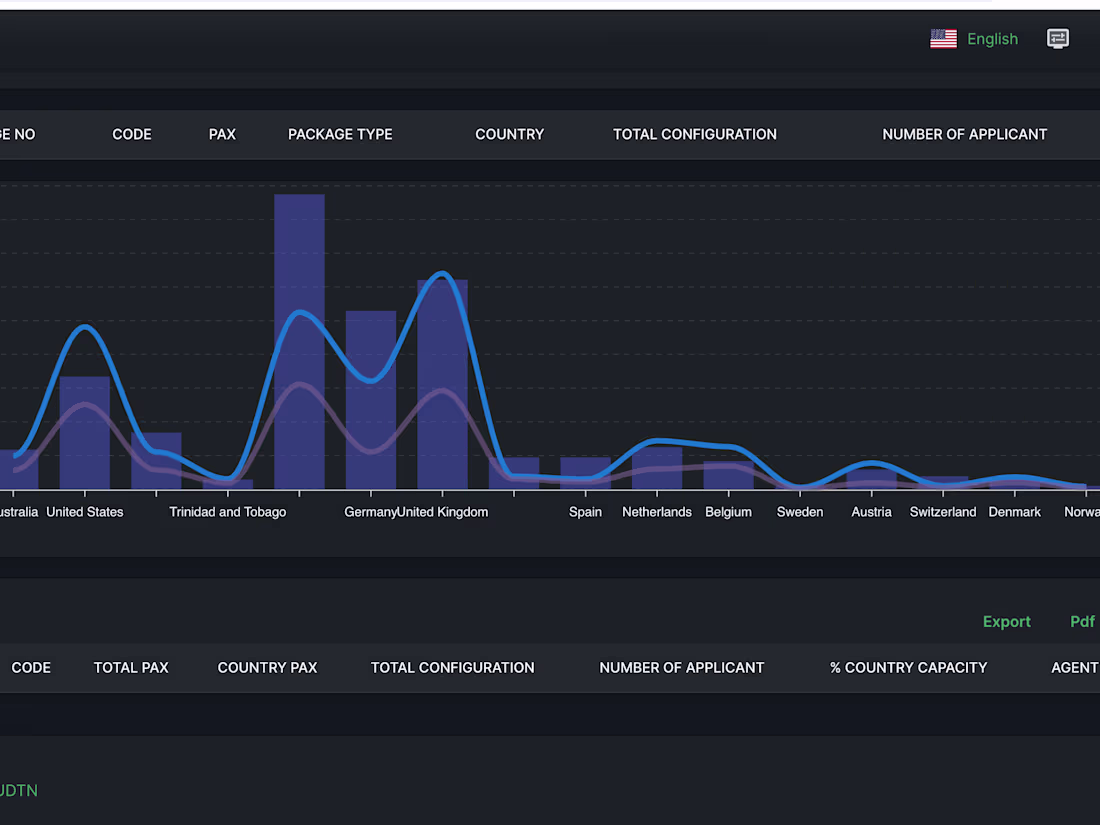The width and height of the screenshot is (1100, 825).
Task: Click the blue line peak over United Kingdom
Action: point(443,274)
